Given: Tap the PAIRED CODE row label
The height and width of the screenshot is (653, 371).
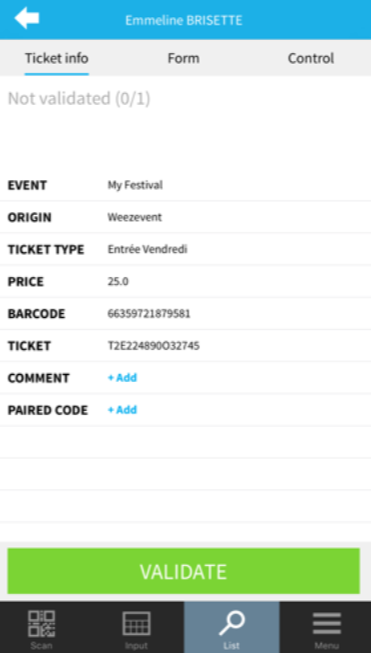Looking at the screenshot, I should coord(48,410).
